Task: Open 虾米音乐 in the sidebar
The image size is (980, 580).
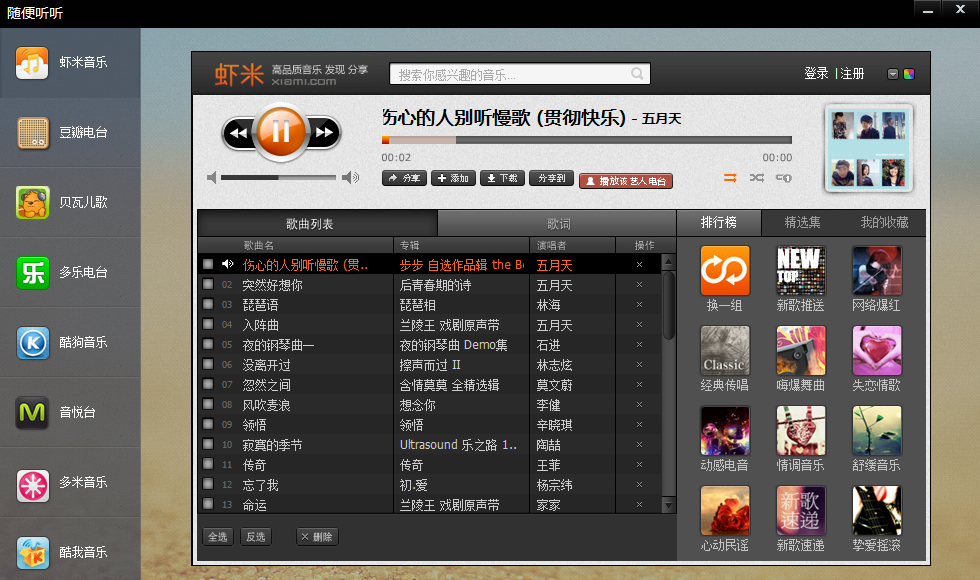Action: pos(70,62)
